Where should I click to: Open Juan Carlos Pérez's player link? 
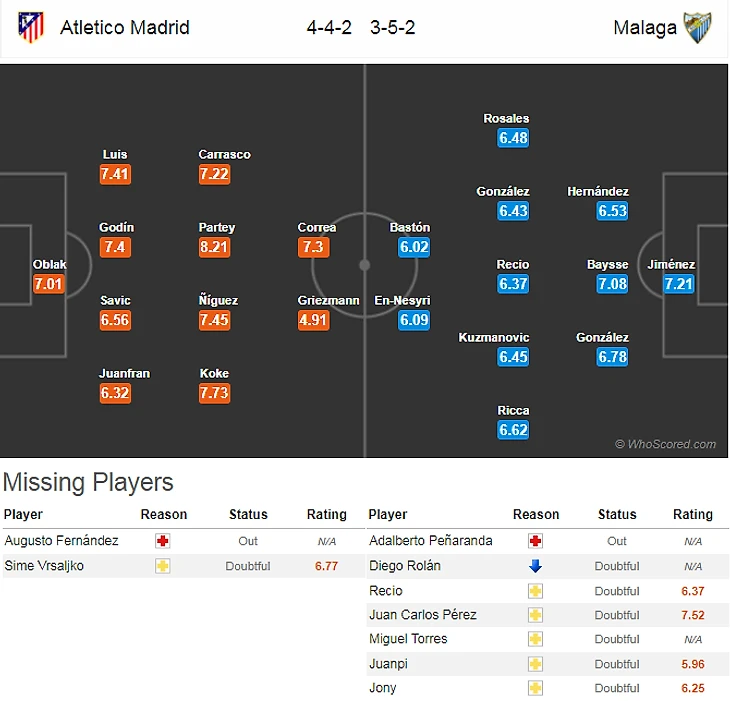pos(423,615)
